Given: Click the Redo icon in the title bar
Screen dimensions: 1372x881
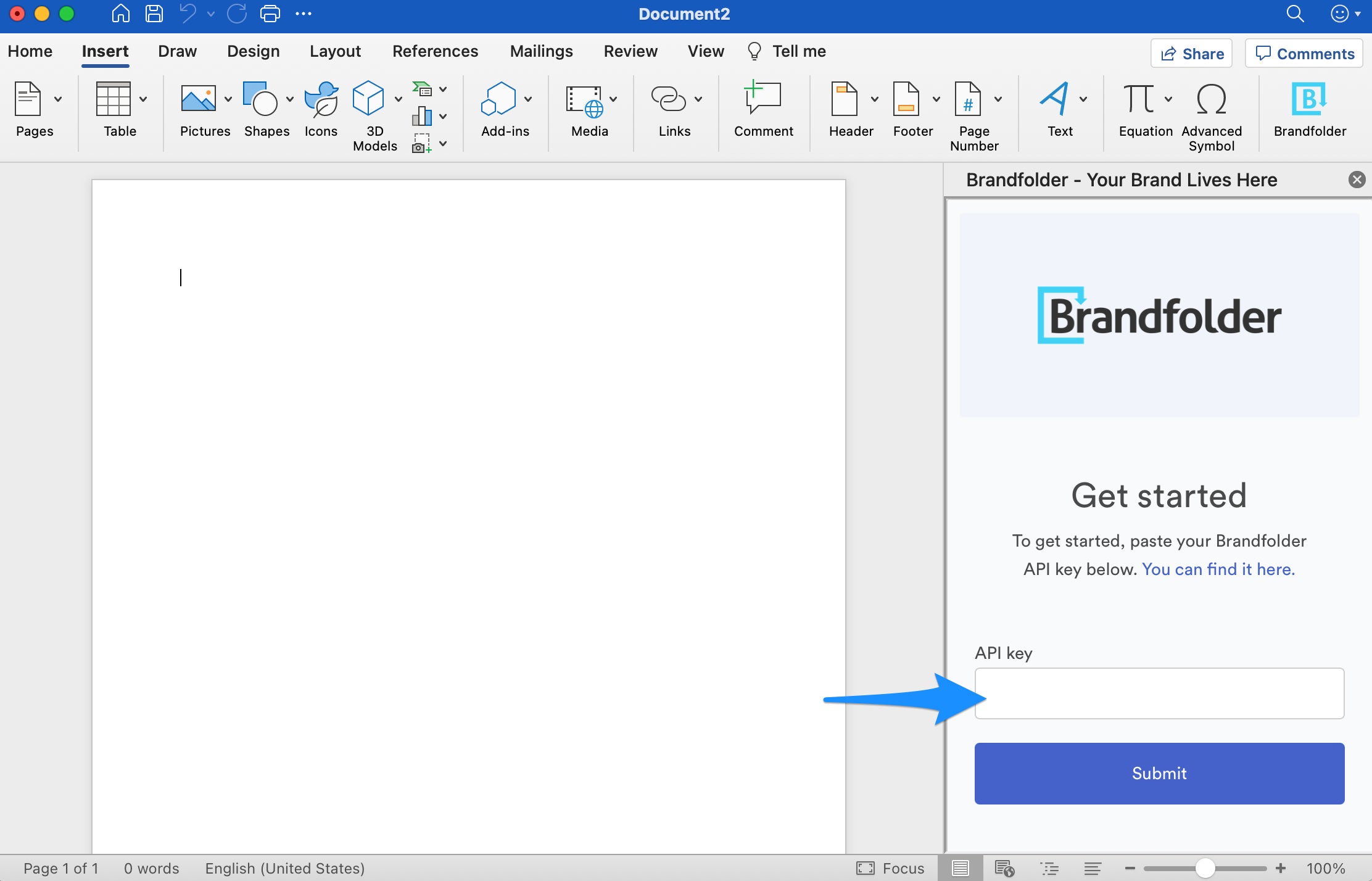Looking at the screenshot, I should point(237,14).
